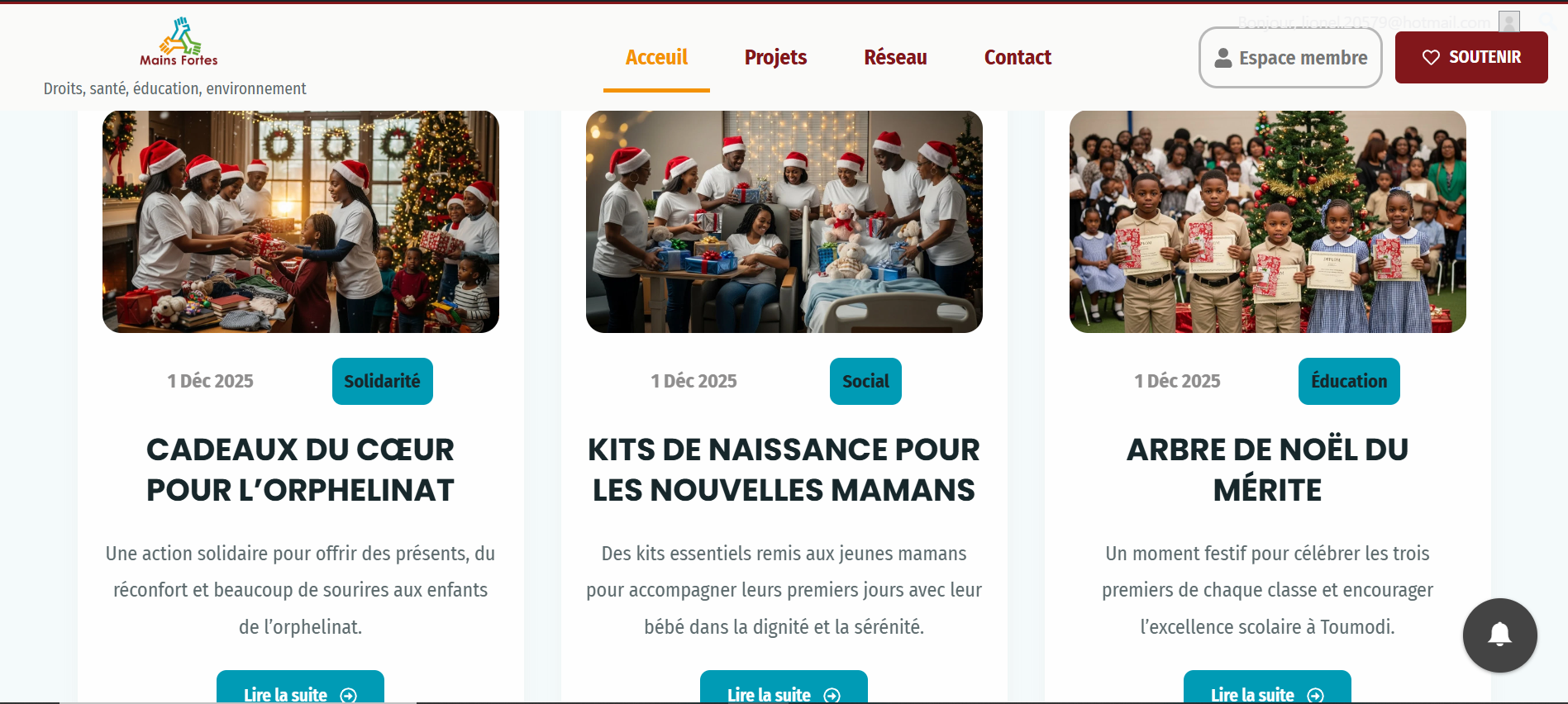Image resolution: width=1568 pixels, height=704 pixels.
Task: Open the Contact menu item
Action: click(x=1018, y=57)
